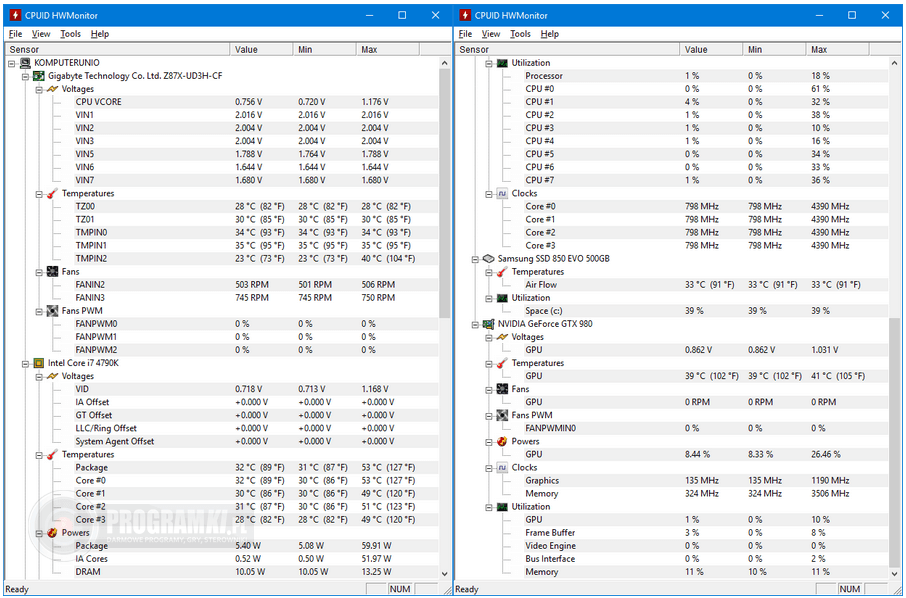
Task: Click the Max column header in right window
Action: tap(837, 49)
